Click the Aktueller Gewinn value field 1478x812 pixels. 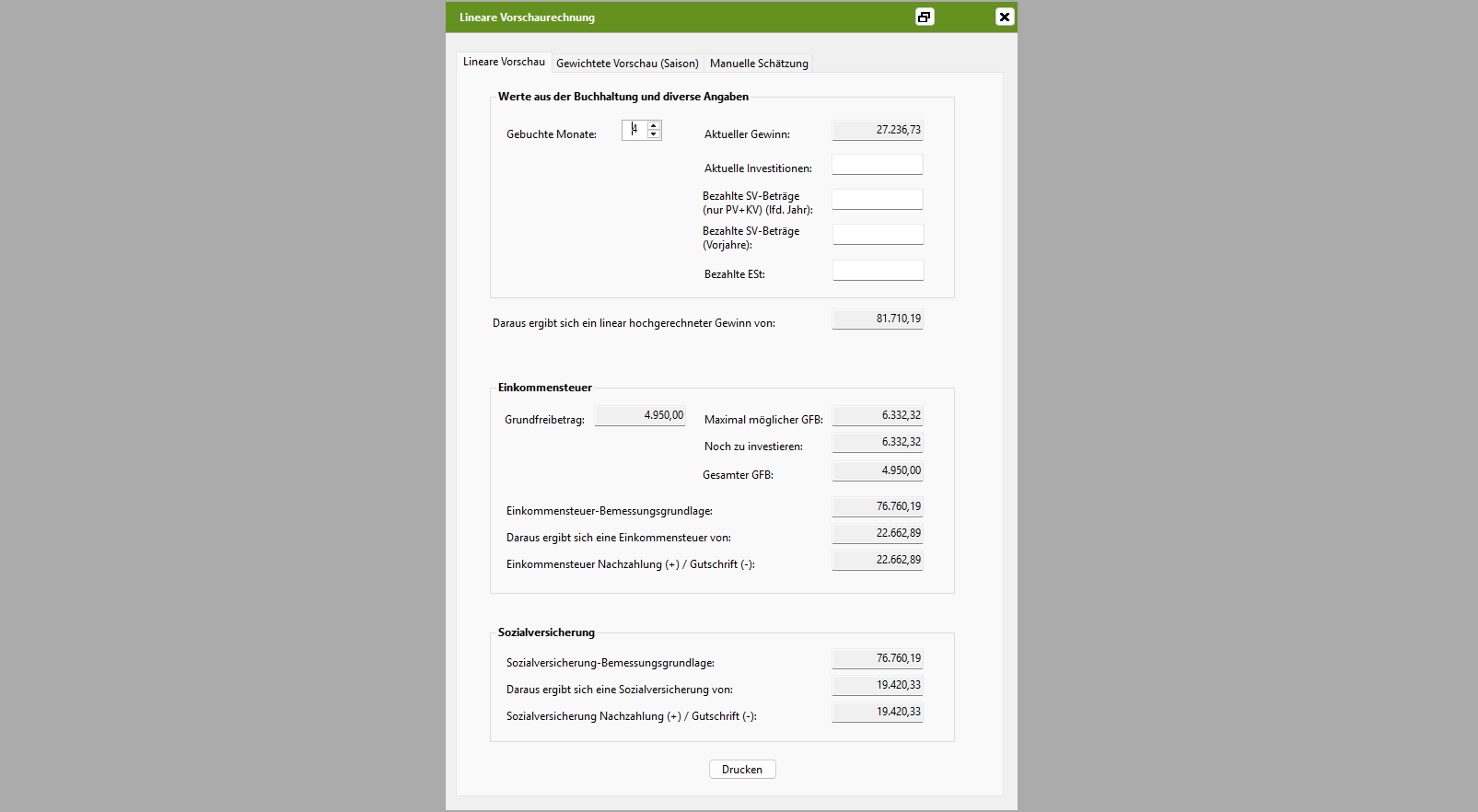(878, 130)
